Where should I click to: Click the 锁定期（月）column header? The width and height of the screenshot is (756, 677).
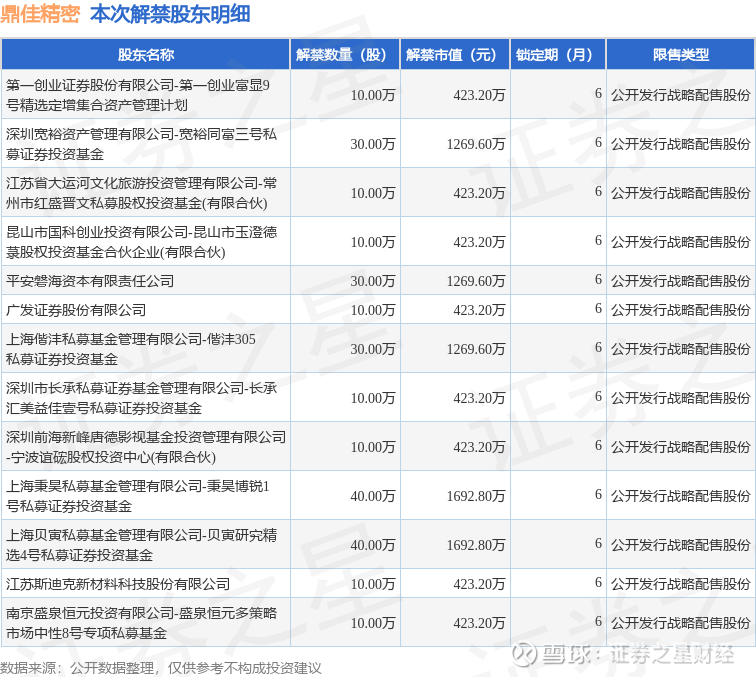pyautogui.click(x=558, y=54)
